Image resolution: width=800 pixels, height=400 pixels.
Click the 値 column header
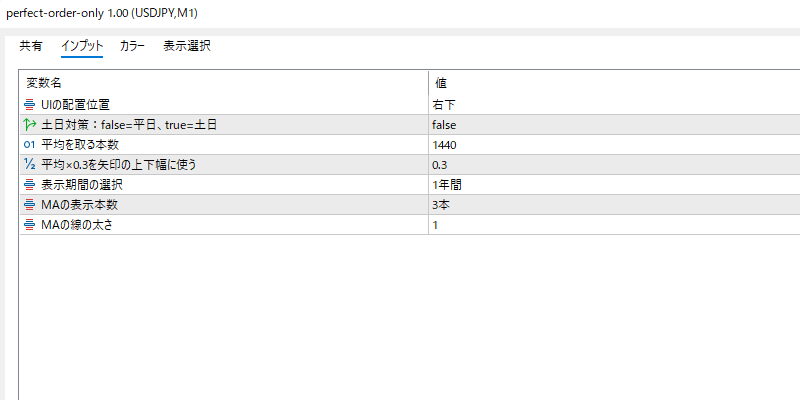pyautogui.click(x=440, y=83)
